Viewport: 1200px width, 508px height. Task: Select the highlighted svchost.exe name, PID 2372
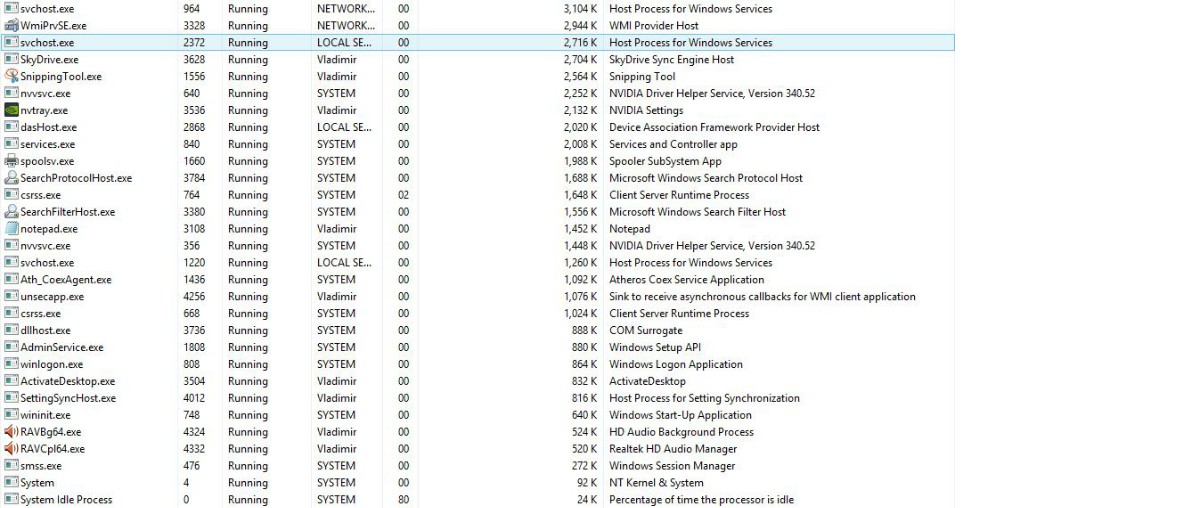point(47,43)
